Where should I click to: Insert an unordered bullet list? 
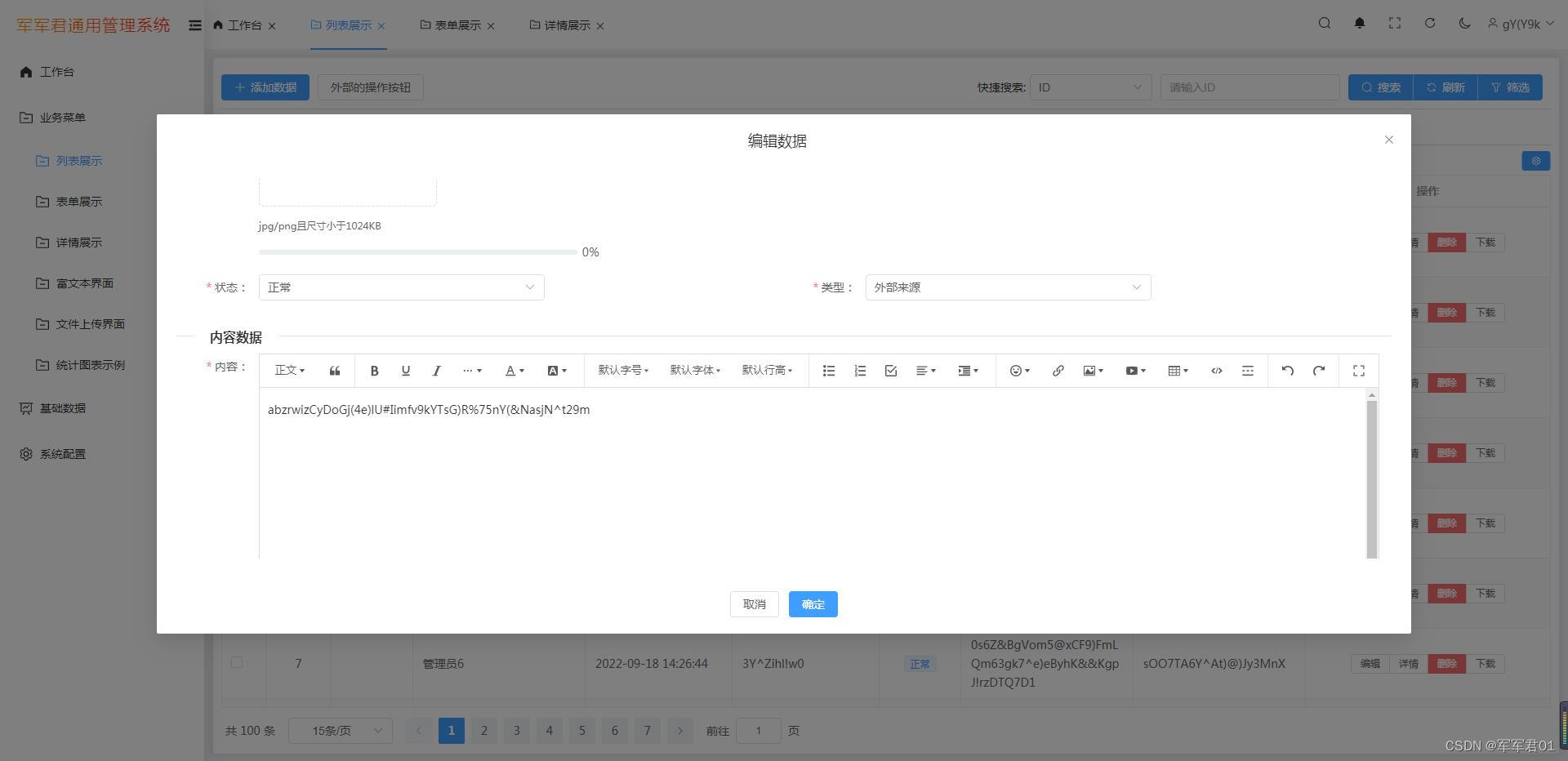click(x=828, y=371)
